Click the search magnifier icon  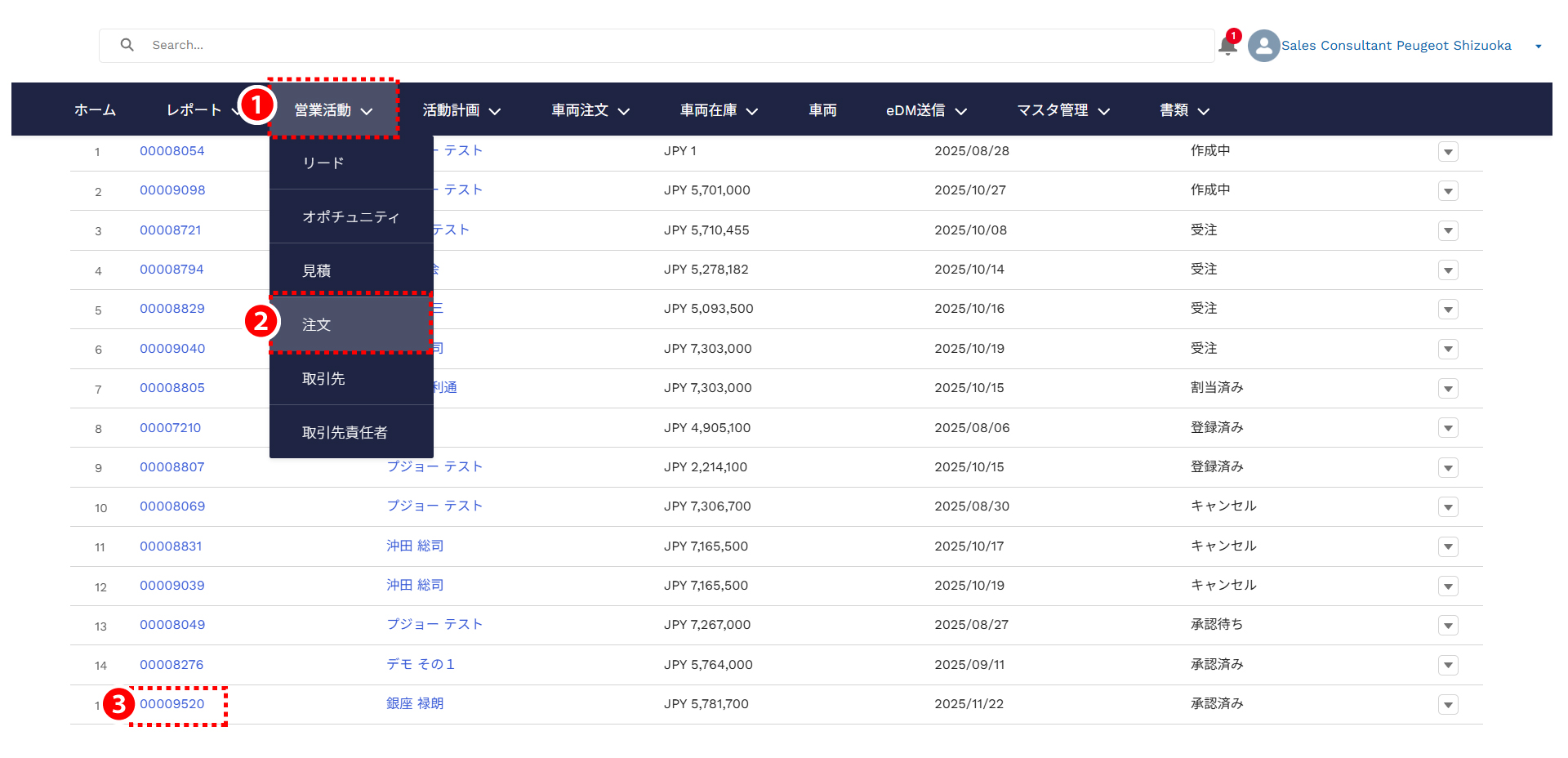pyautogui.click(x=127, y=45)
